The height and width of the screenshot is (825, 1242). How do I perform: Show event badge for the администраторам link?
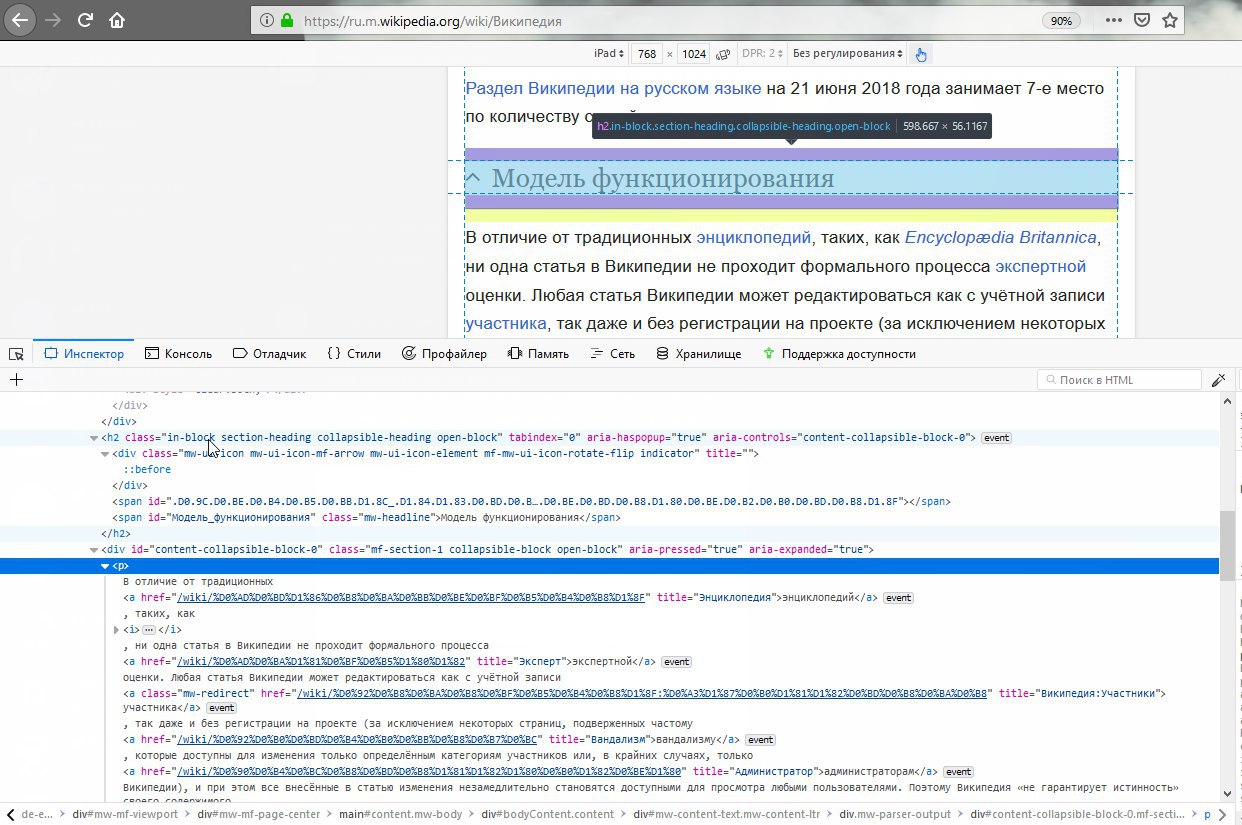pyautogui.click(x=958, y=772)
